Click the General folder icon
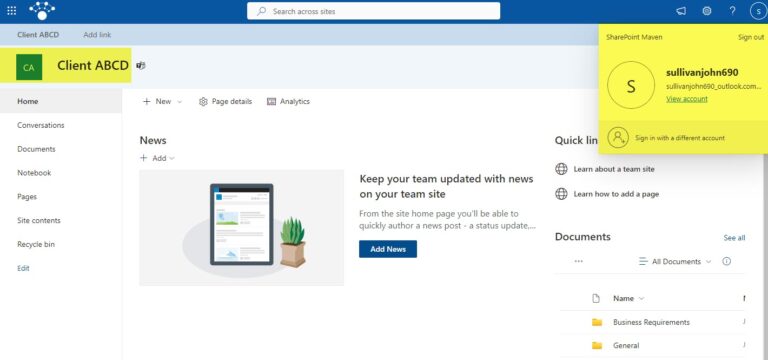Viewport: 768px width, 360px height. pos(597,345)
